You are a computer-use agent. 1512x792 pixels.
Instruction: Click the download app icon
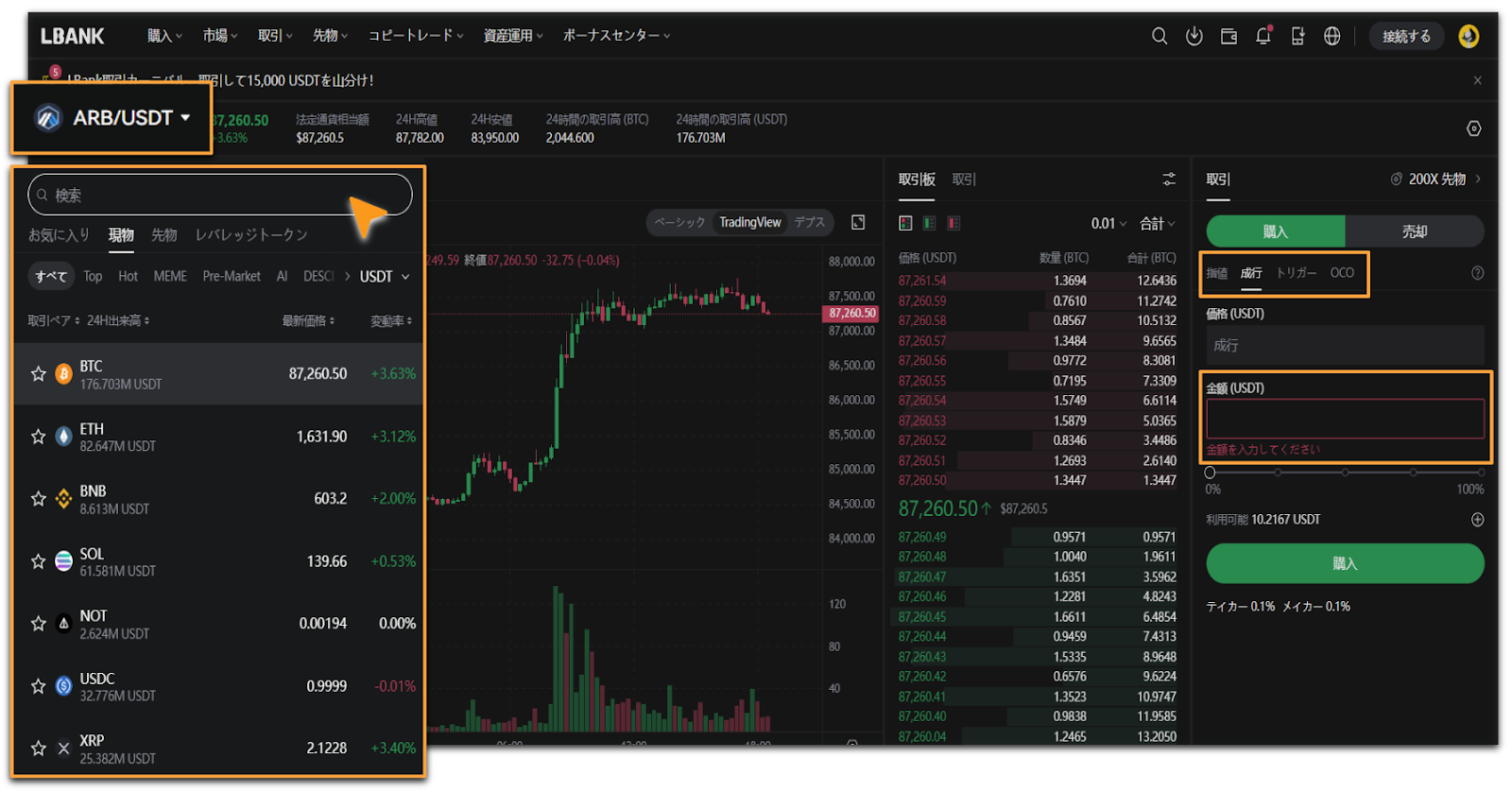(x=1194, y=36)
